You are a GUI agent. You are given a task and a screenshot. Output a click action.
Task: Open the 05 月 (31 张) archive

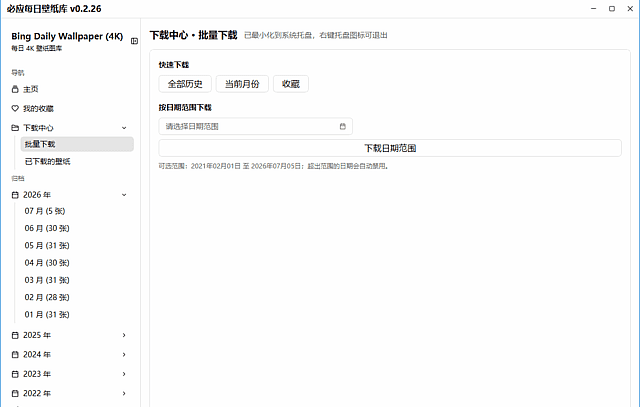(x=77, y=246)
